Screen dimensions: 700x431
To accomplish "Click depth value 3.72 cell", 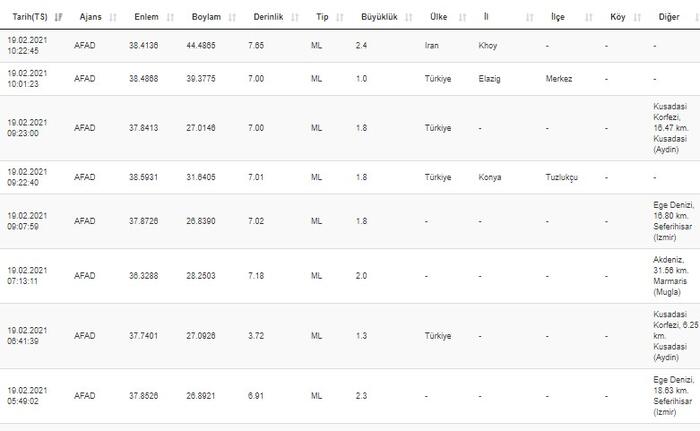I will click(x=257, y=336).
